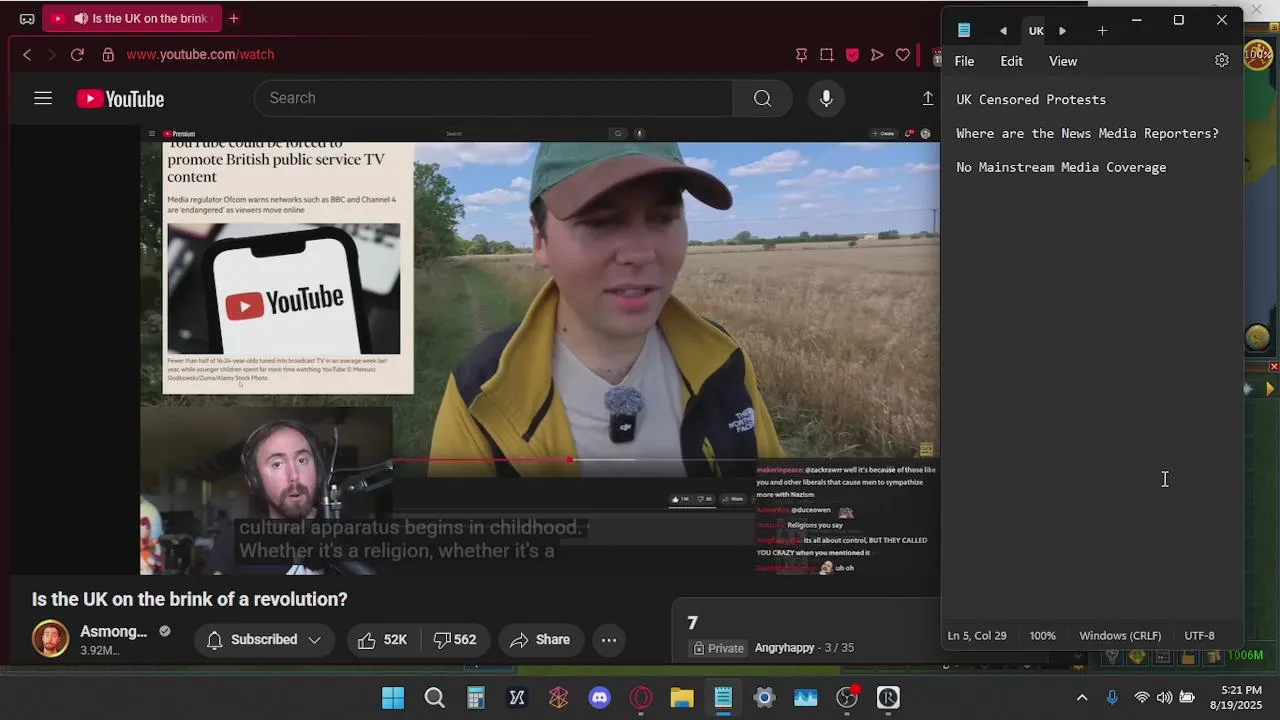Share the video via Share button
This screenshot has width=1280, height=720.
(x=539, y=640)
